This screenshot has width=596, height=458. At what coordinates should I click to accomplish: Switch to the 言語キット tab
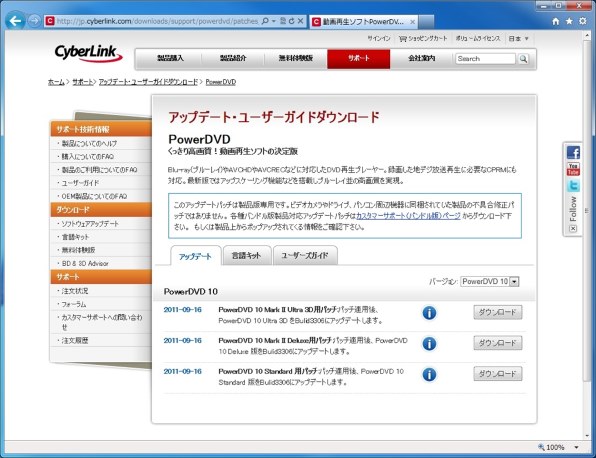pos(247,255)
